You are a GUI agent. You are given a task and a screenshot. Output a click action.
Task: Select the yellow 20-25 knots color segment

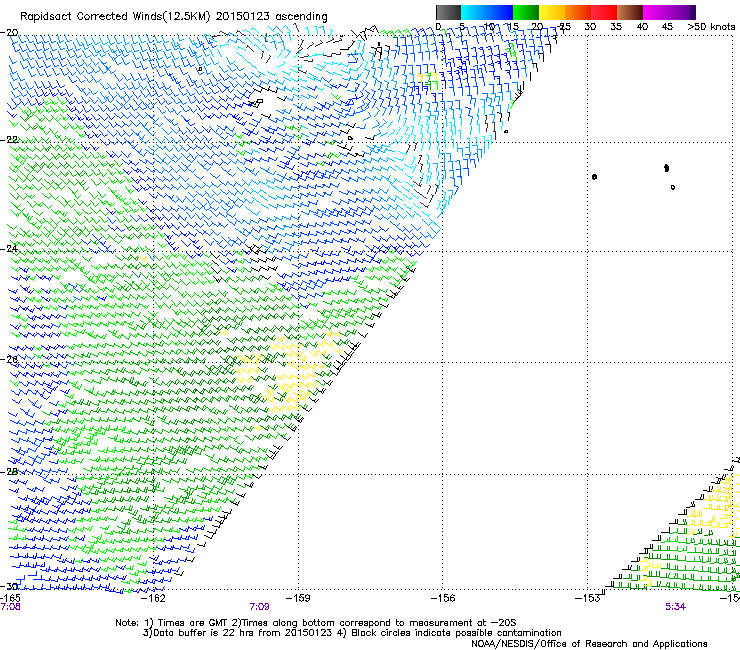click(552, 12)
